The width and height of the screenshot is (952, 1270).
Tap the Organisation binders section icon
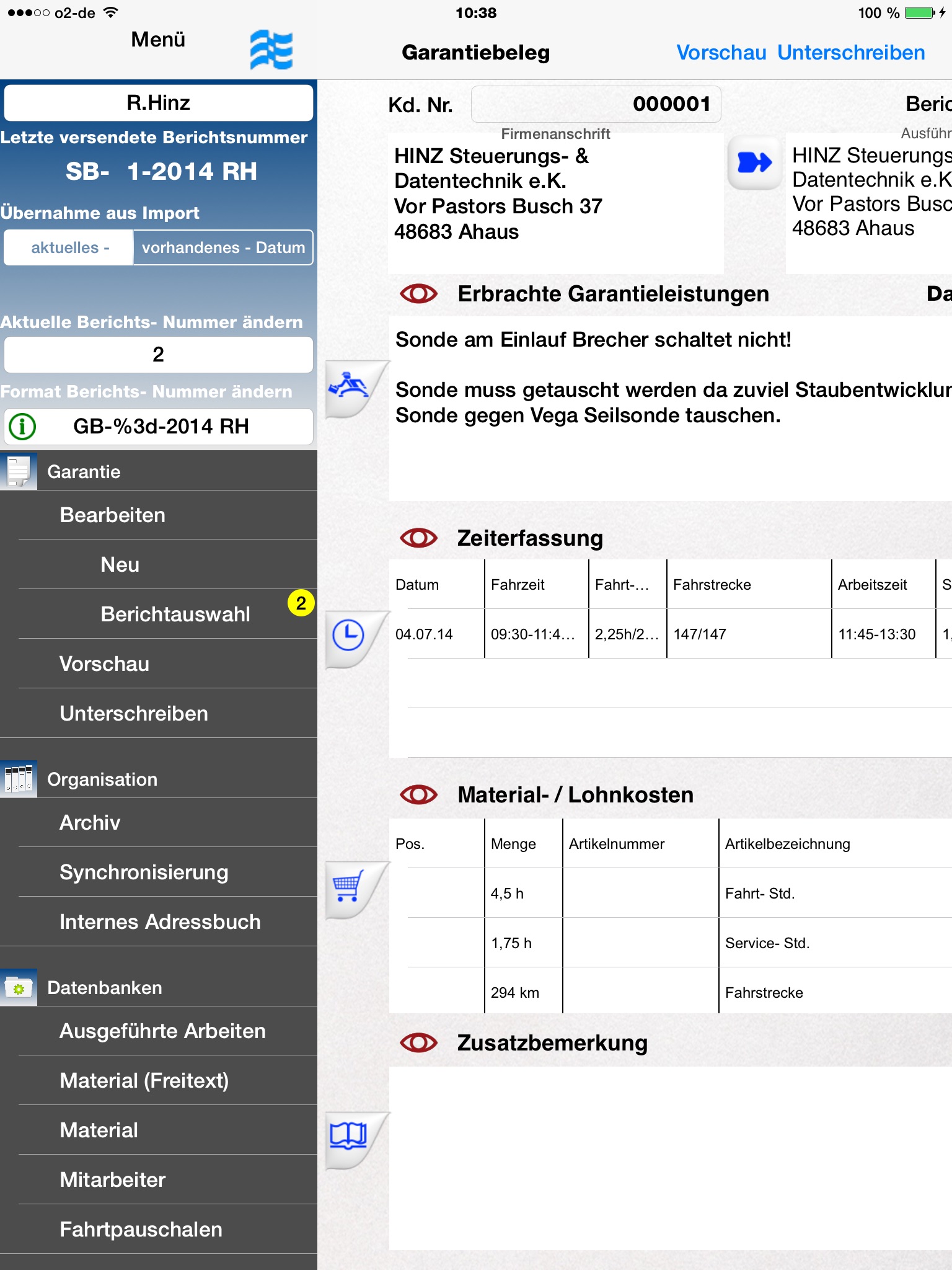19,779
